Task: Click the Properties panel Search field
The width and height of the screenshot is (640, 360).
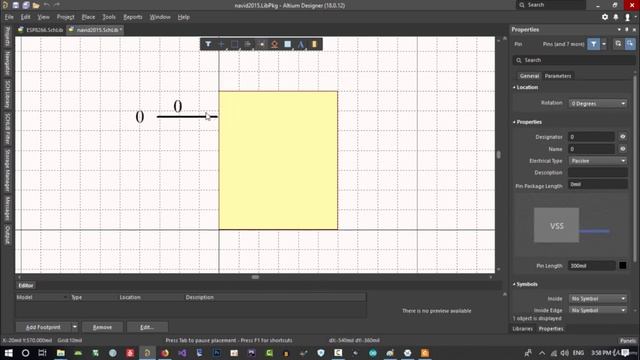Action: tap(574, 60)
